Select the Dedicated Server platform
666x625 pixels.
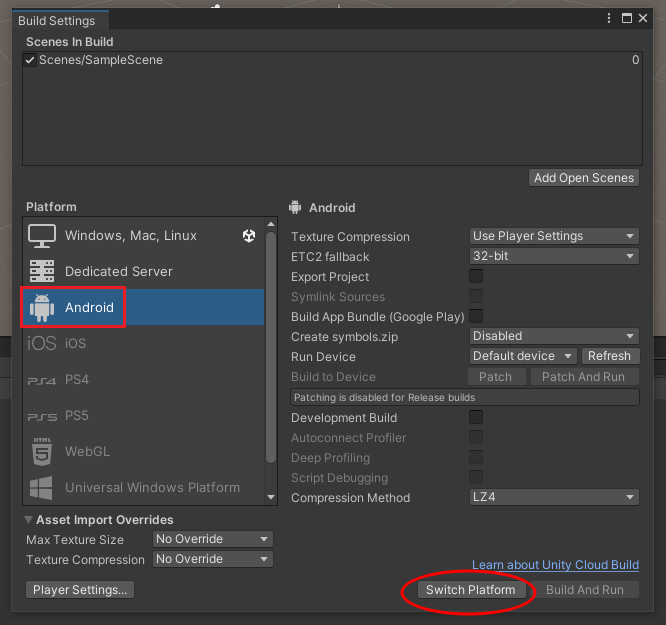point(144,271)
